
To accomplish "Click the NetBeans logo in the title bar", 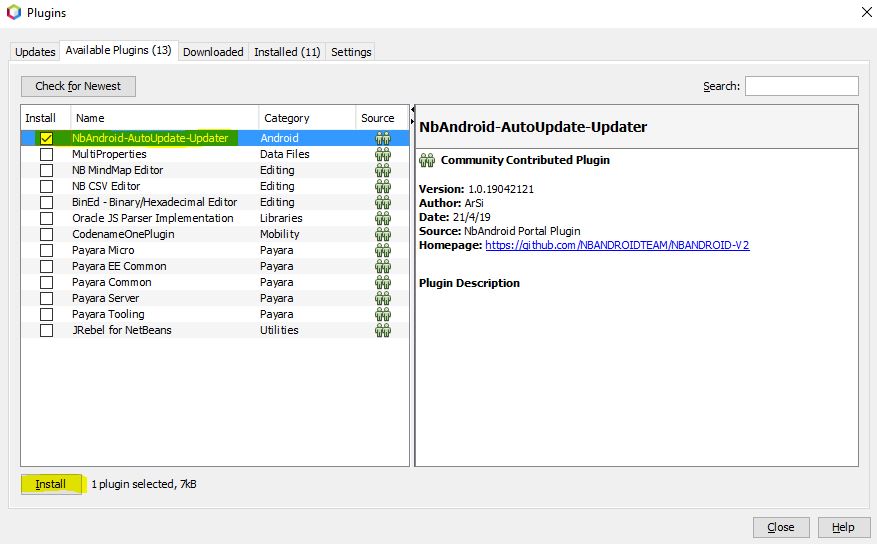I will click(x=13, y=12).
